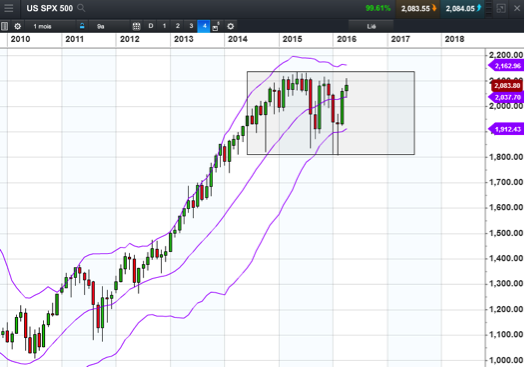Click the 2,200.00 price axis label

point(506,55)
